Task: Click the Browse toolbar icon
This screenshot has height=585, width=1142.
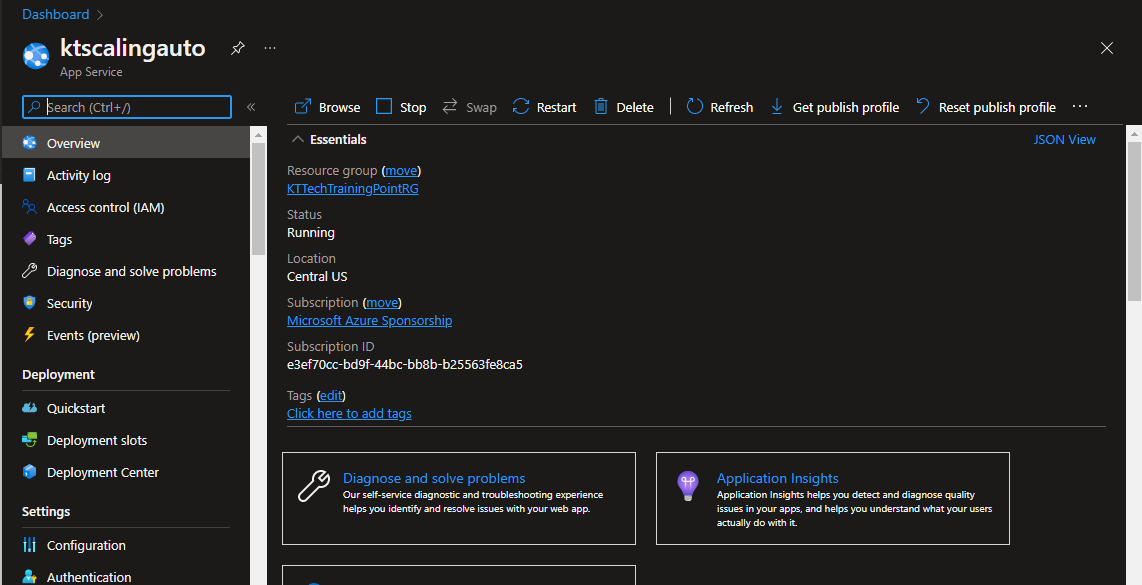Action: pos(303,107)
